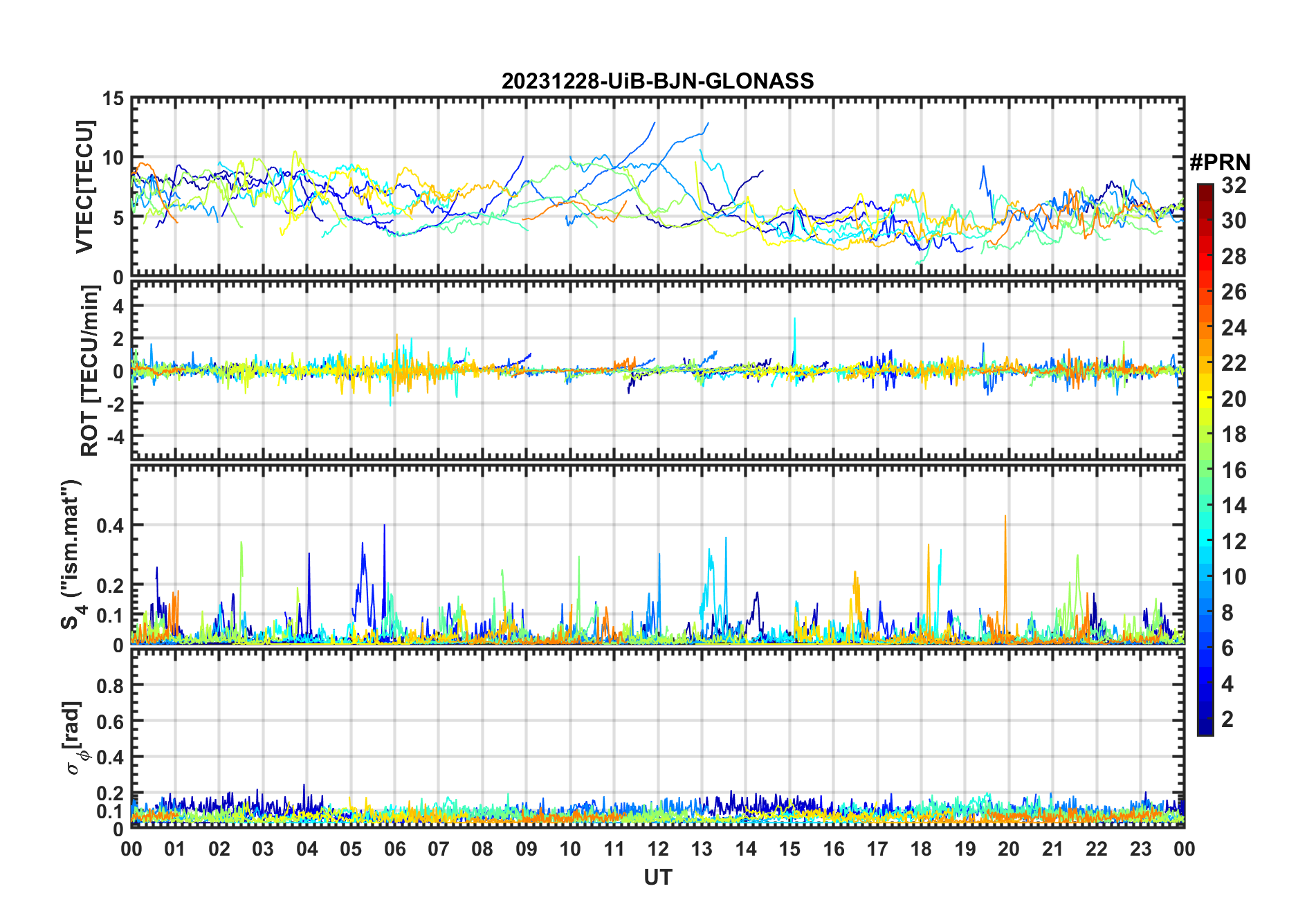
Task: Click ROT axis tick label -4
Action: point(115,436)
